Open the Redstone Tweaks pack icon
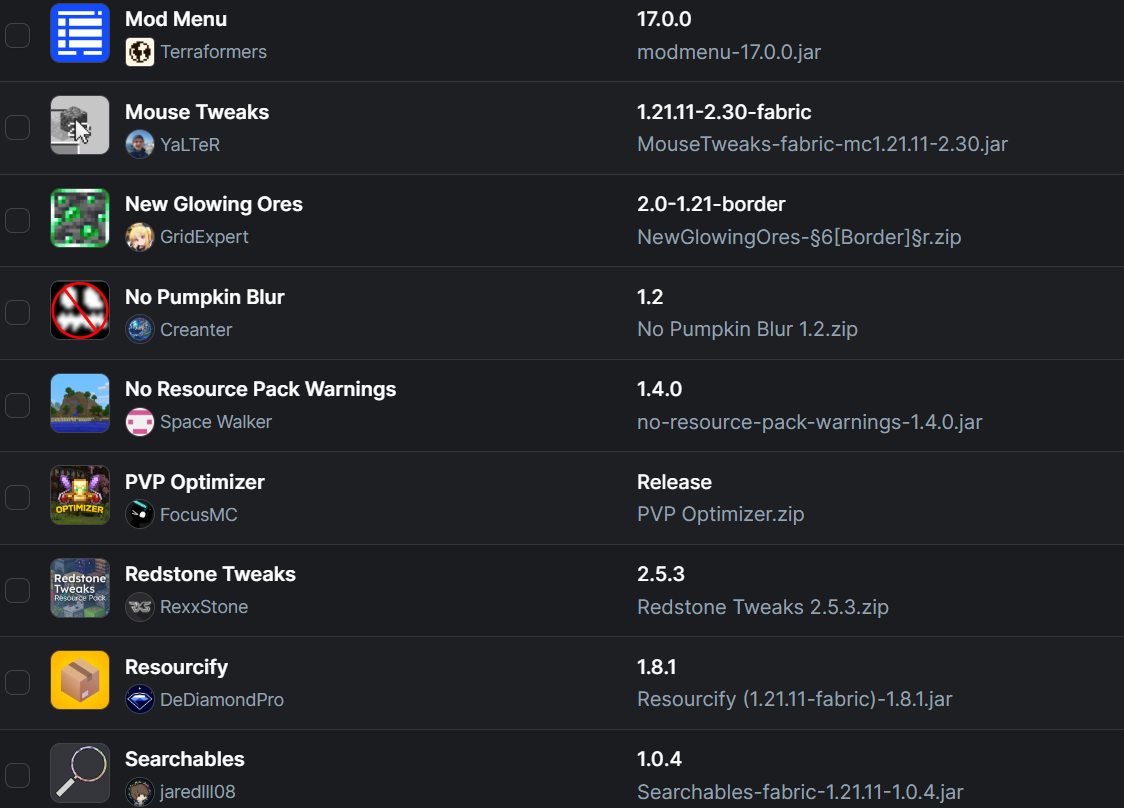This screenshot has width=1124, height=808. [x=80, y=588]
